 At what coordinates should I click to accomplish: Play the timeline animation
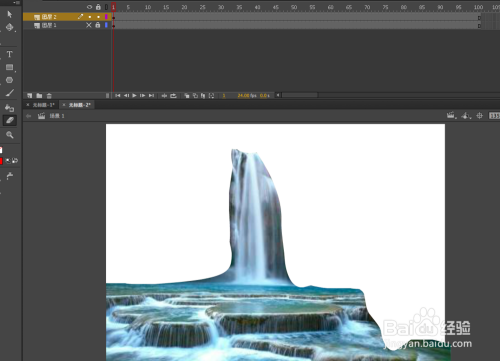pyautogui.click(x=134, y=96)
